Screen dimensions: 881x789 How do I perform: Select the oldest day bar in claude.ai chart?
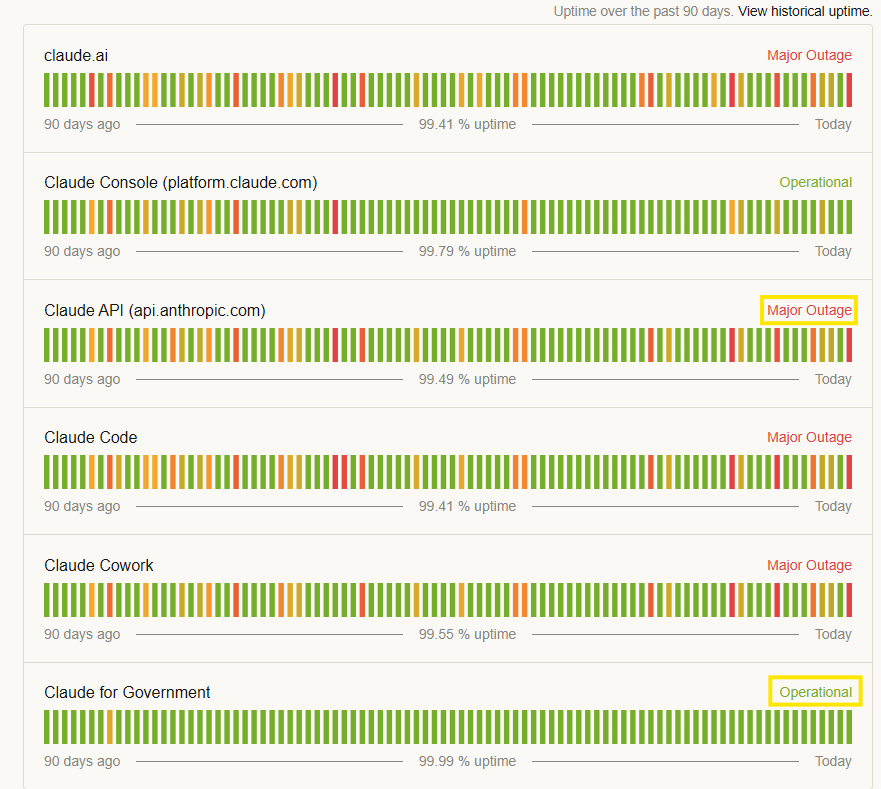pos(47,90)
